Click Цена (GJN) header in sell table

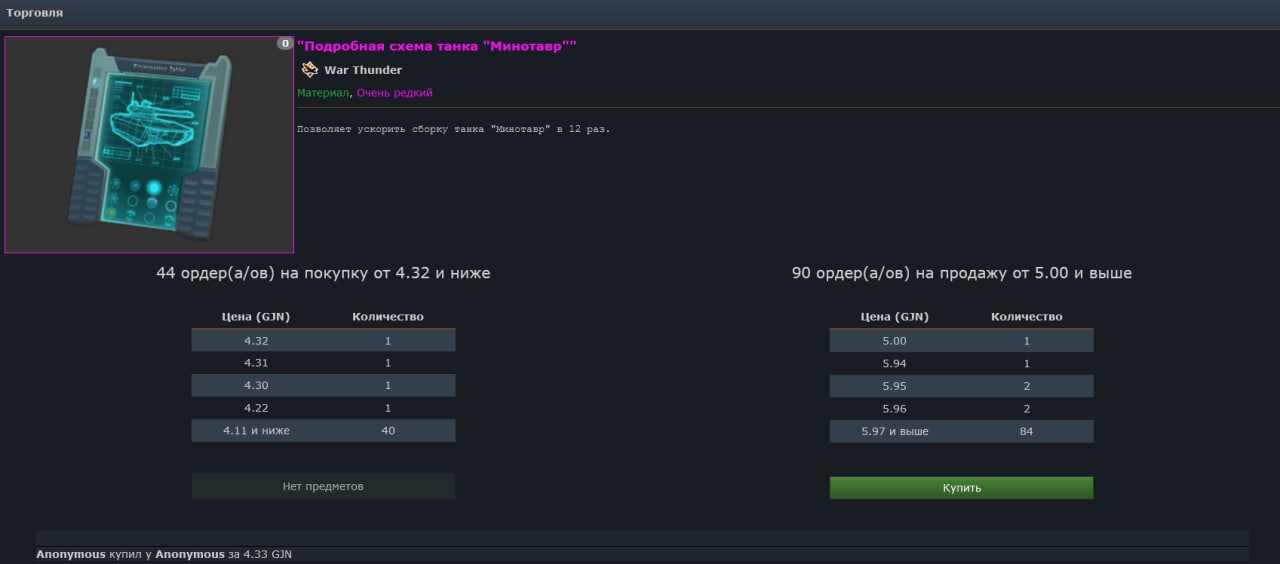click(894, 317)
